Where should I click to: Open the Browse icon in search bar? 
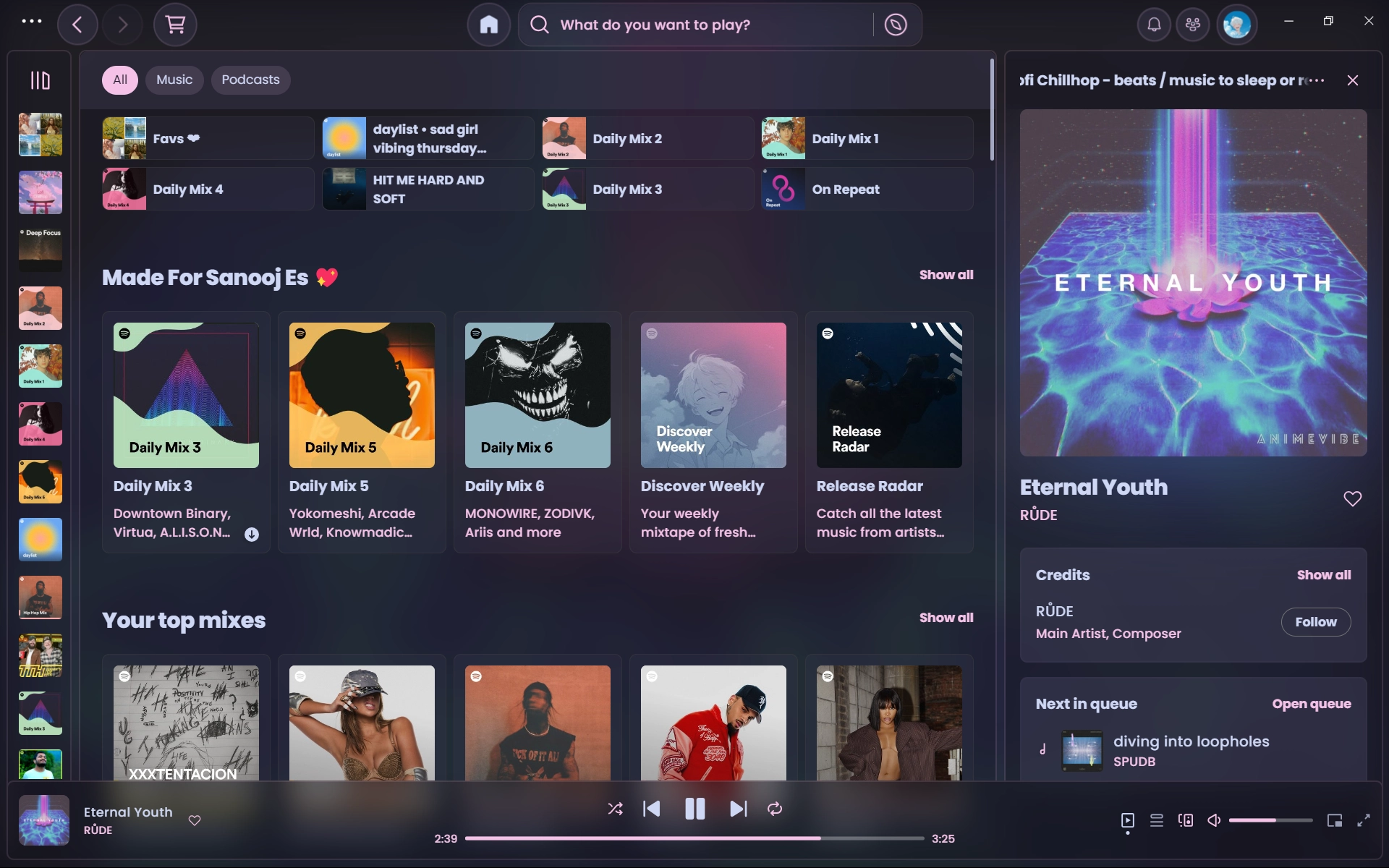[x=896, y=25]
